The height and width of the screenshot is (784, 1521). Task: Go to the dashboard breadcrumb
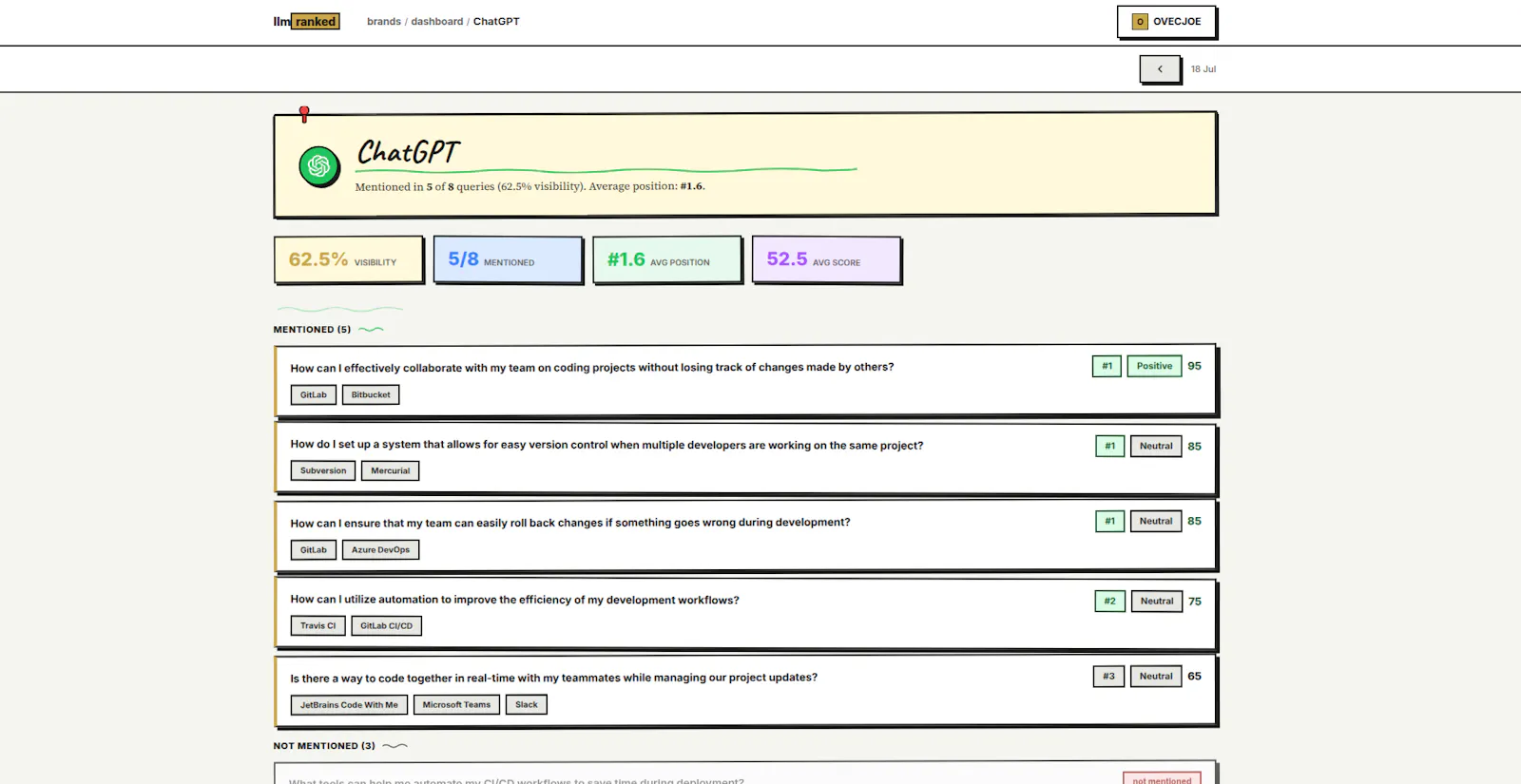pos(437,21)
